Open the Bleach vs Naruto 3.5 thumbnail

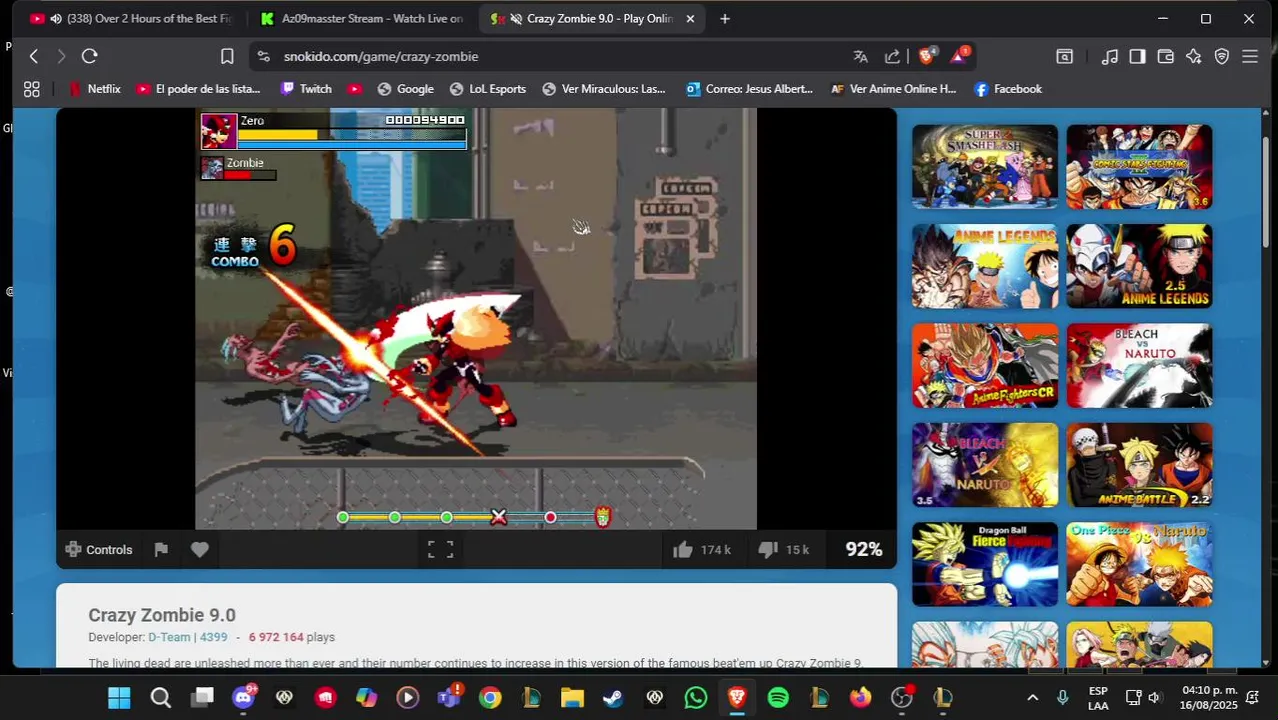[x=985, y=465]
